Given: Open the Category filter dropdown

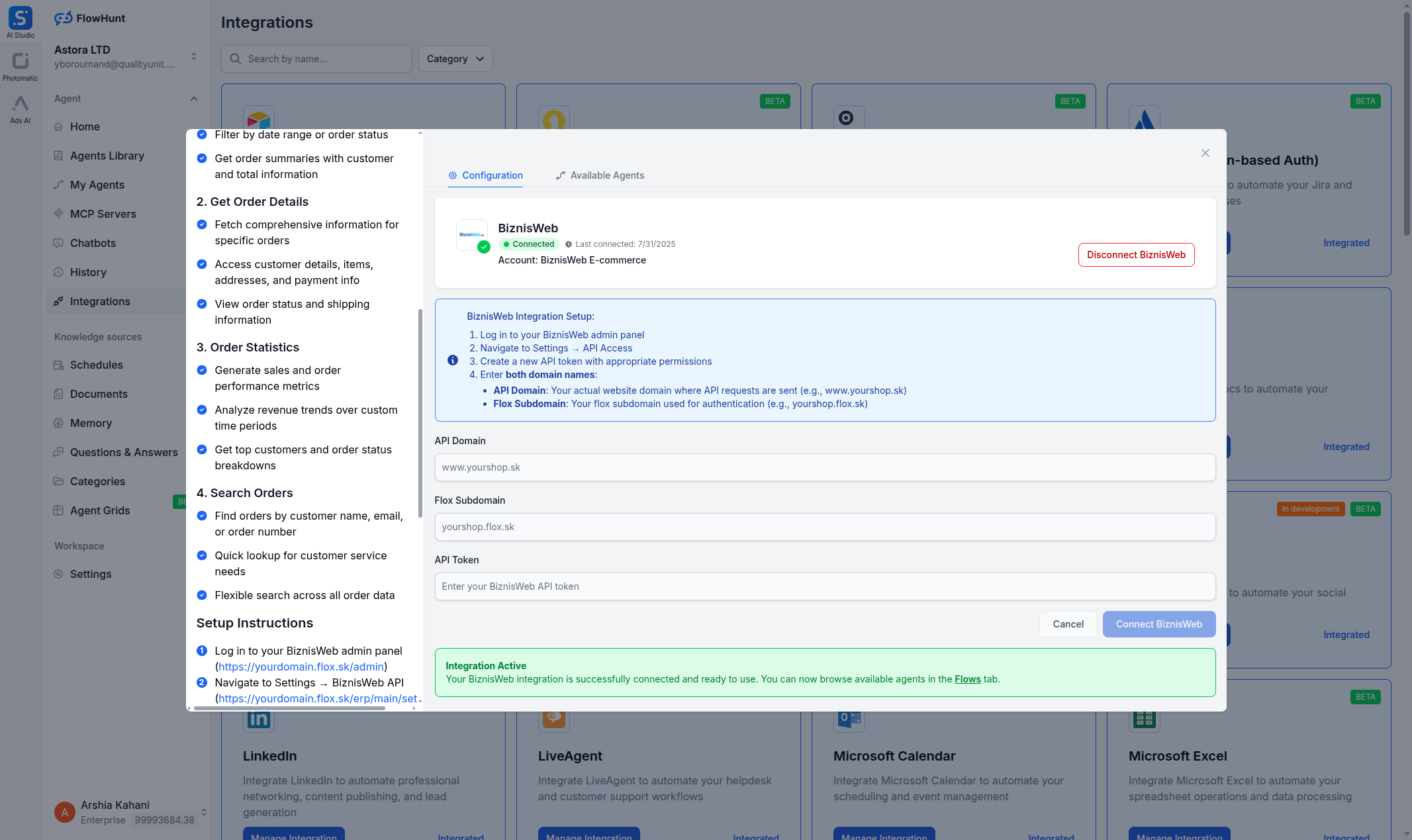Looking at the screenshot, I should pos(455,59).
